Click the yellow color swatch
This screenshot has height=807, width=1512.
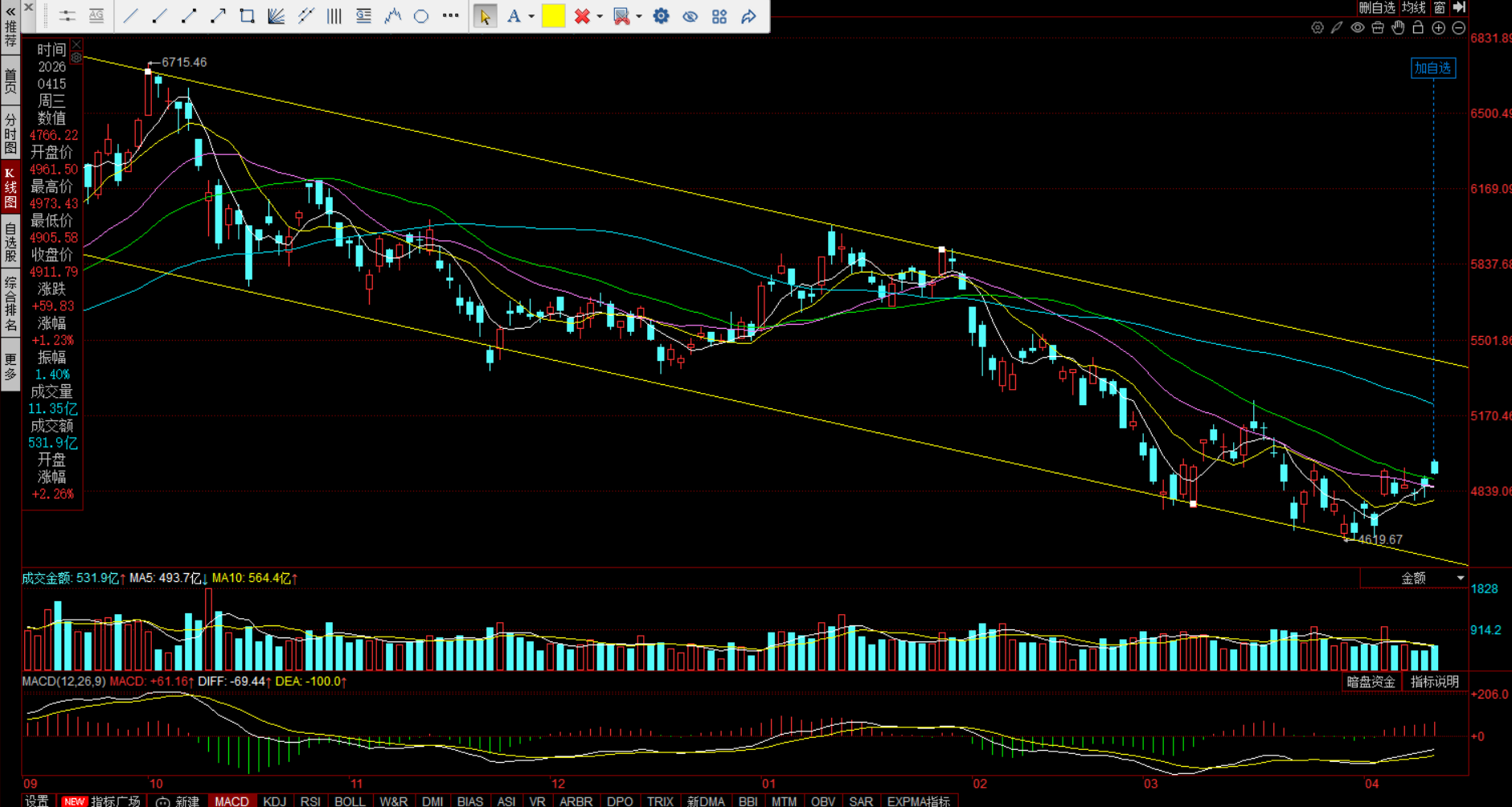(553, 16)
